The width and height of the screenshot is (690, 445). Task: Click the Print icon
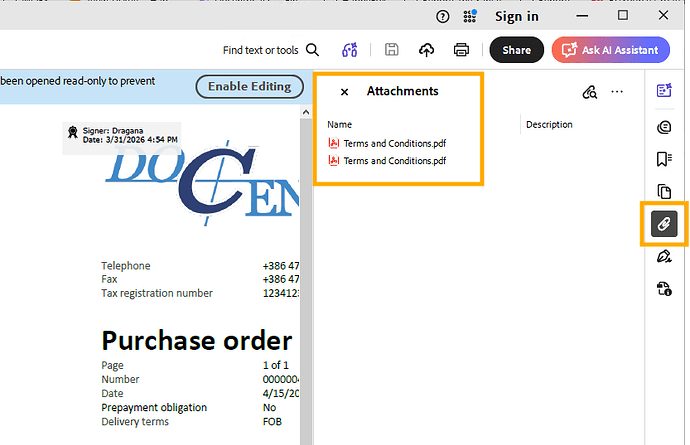click(461, 50)
